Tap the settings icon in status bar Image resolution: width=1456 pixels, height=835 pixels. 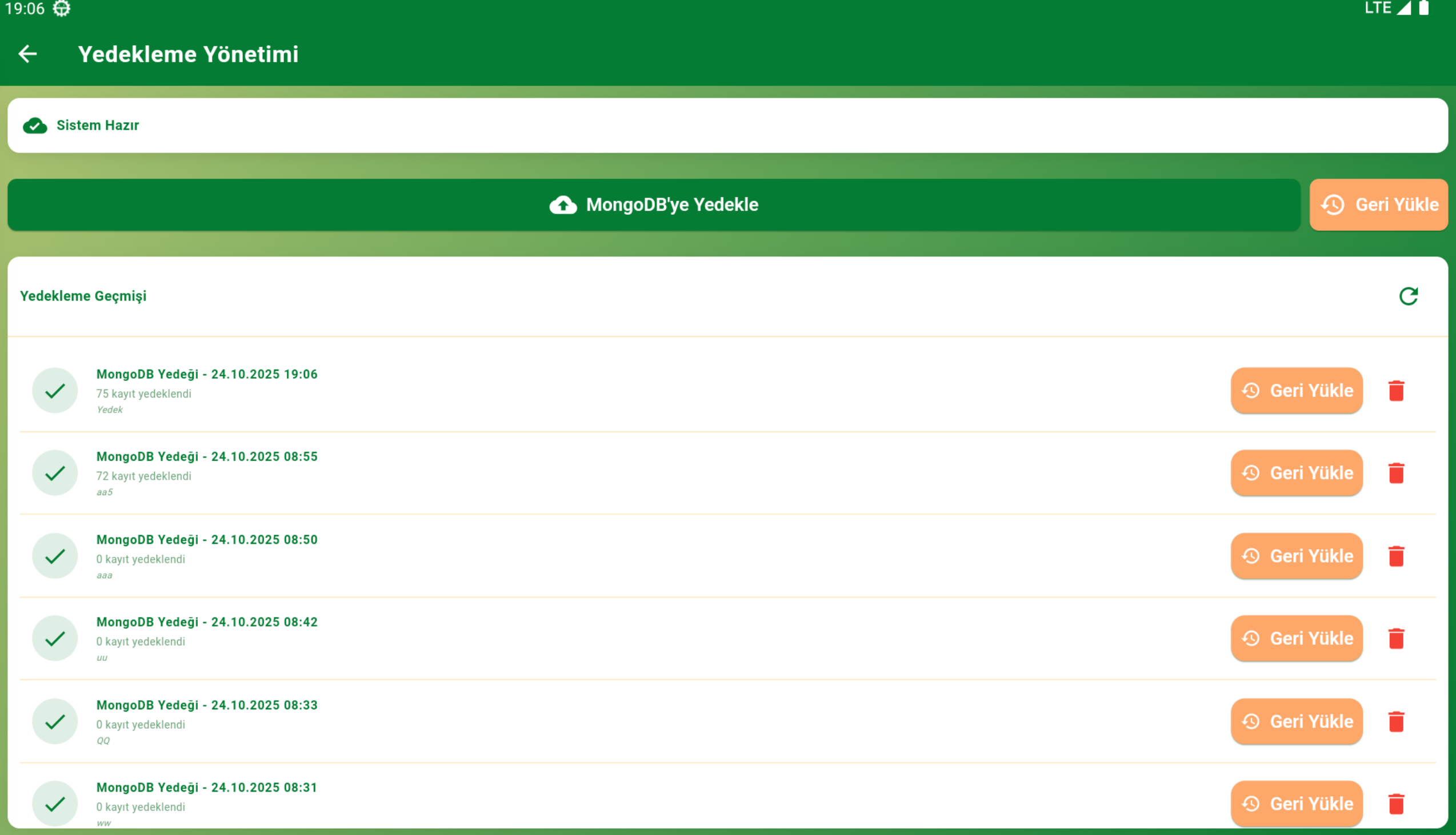pyautogui.click(x=61, y=9)
